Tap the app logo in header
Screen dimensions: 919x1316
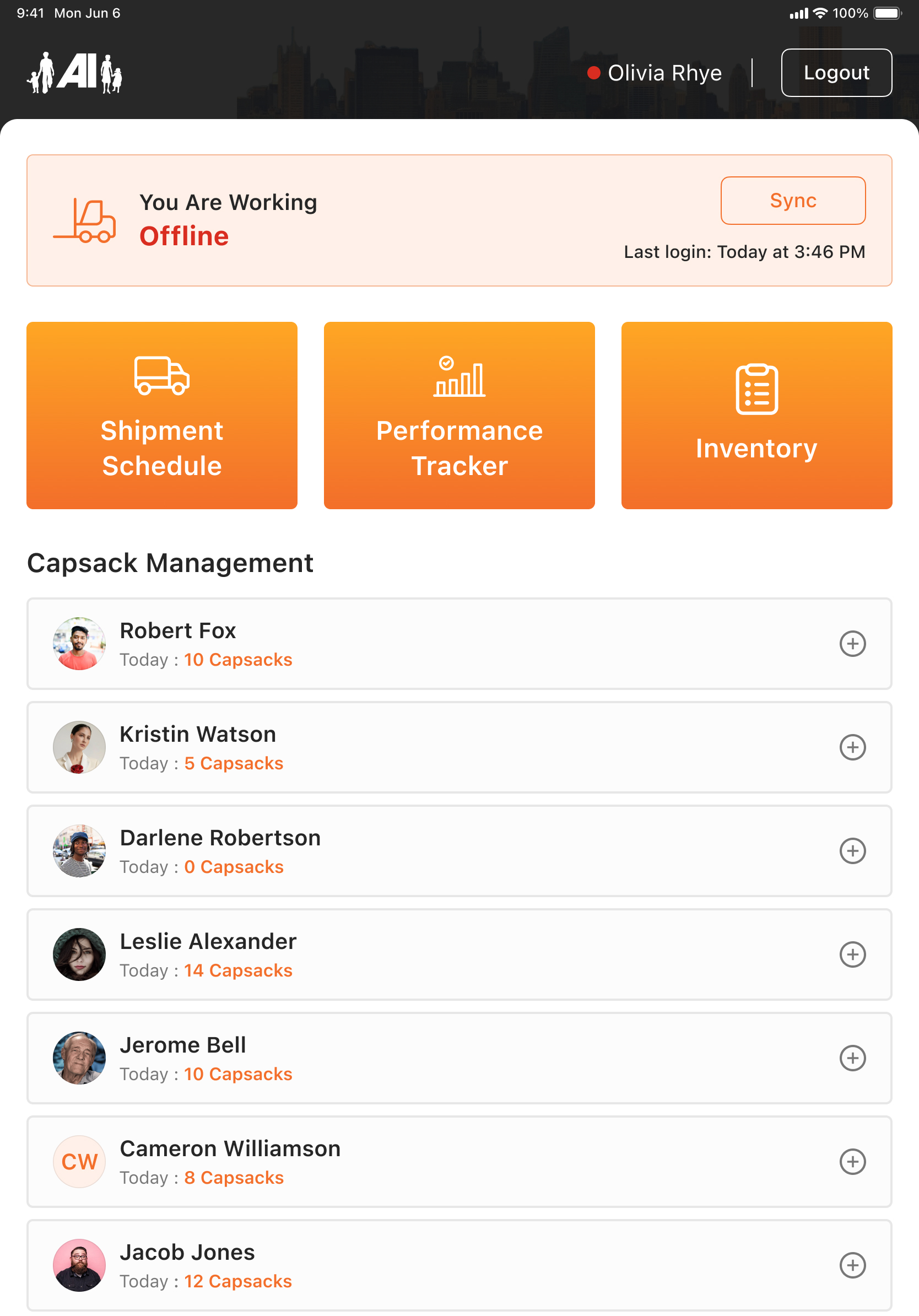click(74, 73)
